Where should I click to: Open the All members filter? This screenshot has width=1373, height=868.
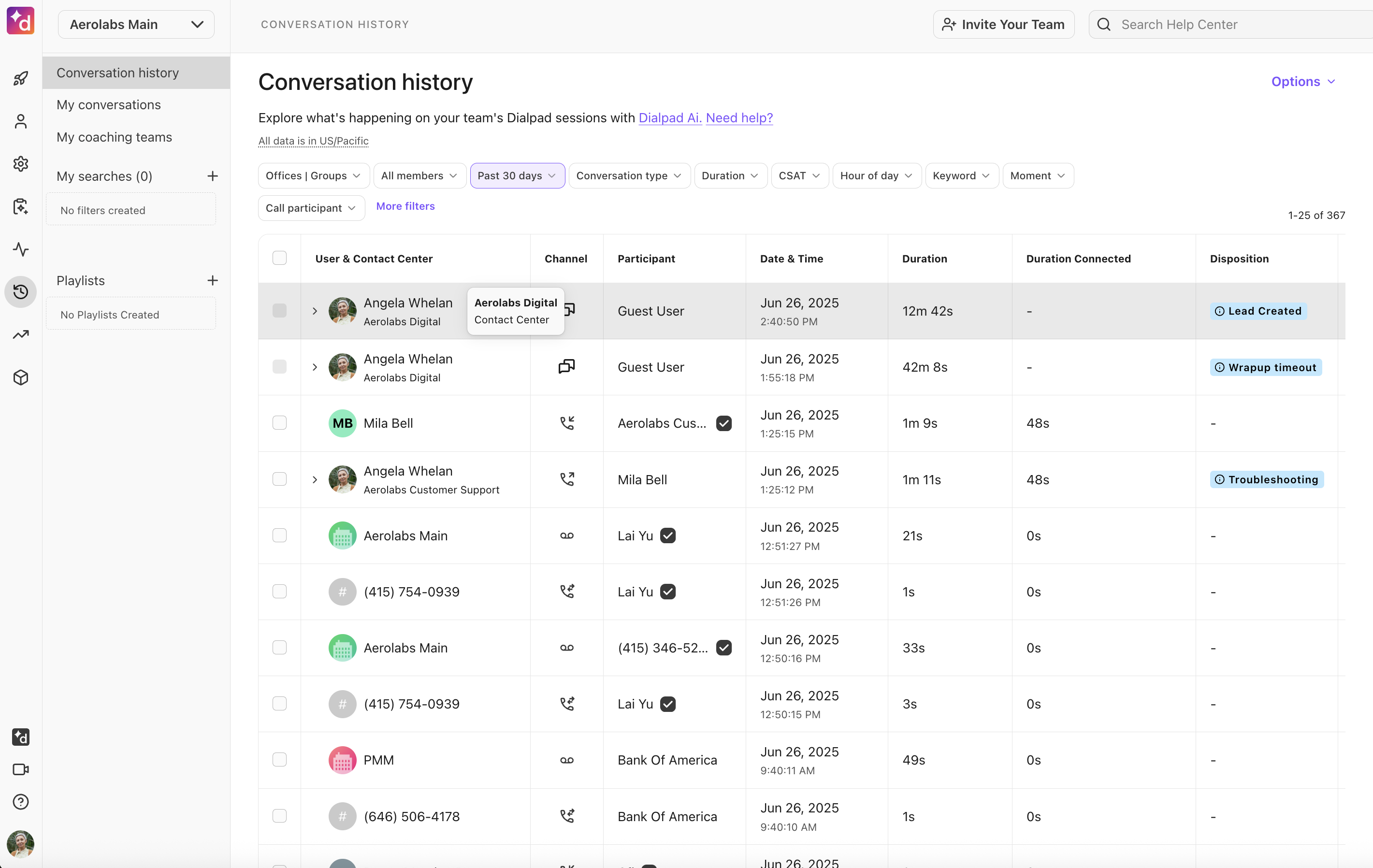tap(419, 175)
